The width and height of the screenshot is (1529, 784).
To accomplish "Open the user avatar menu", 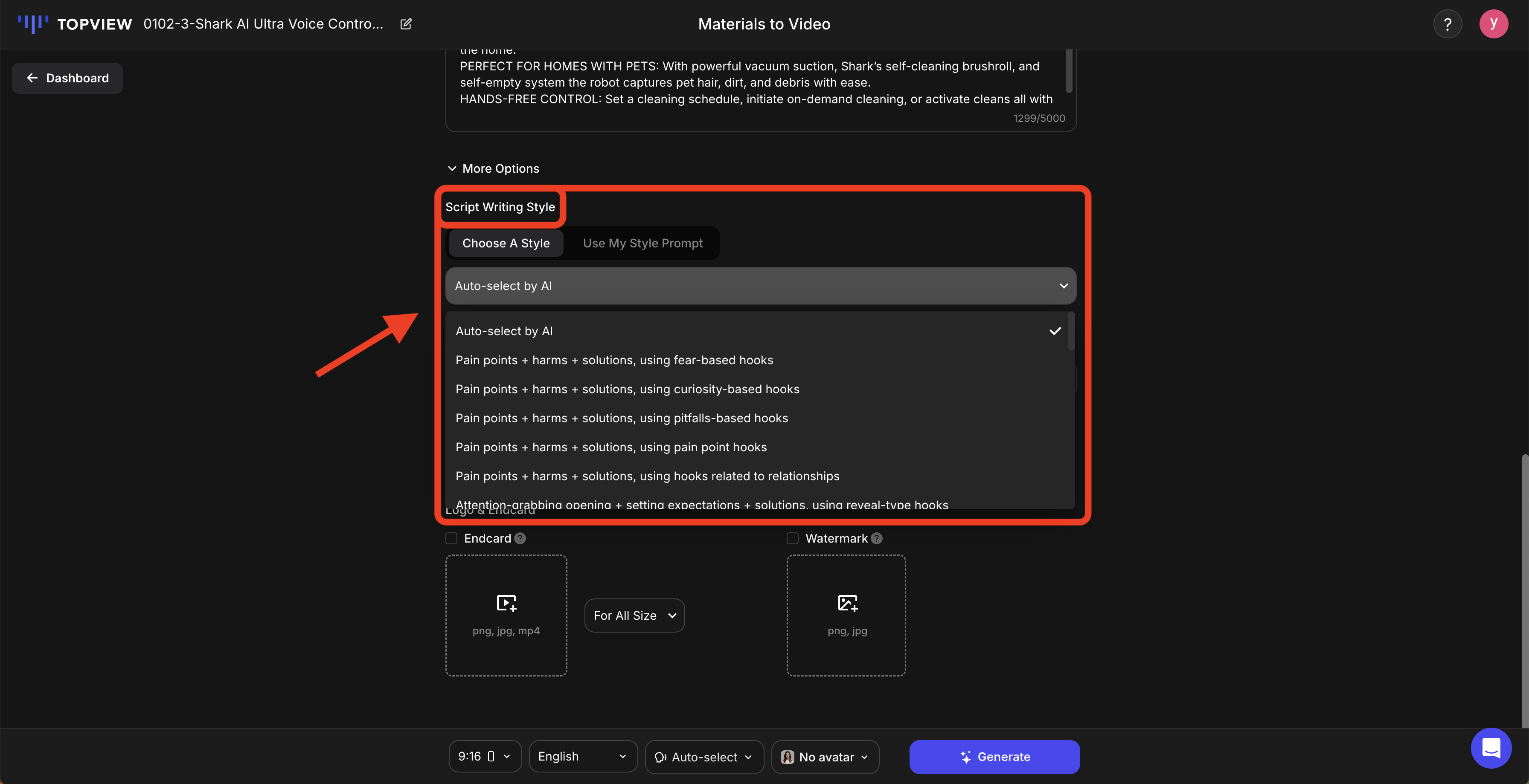I will pos(1494,24).
